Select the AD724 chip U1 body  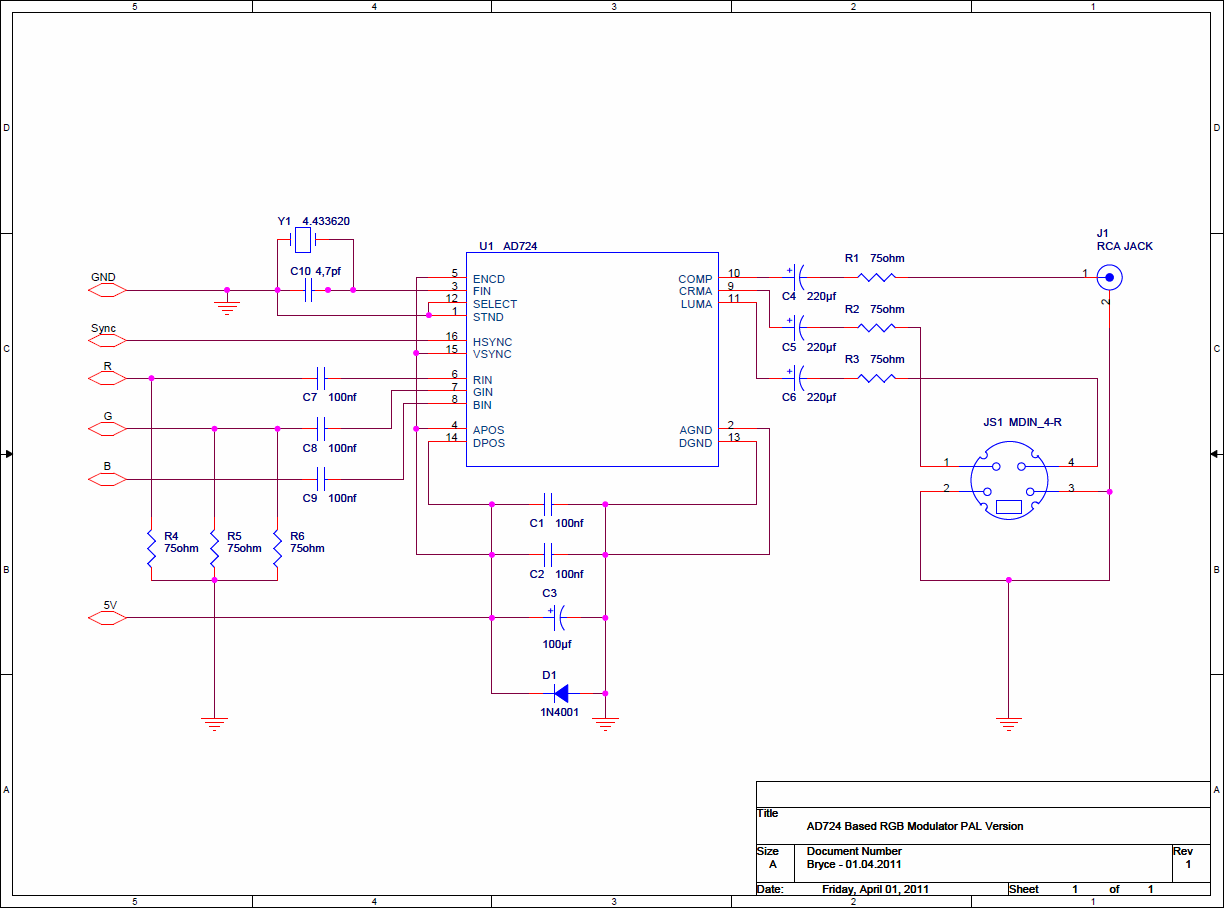[x=592, y=359]
